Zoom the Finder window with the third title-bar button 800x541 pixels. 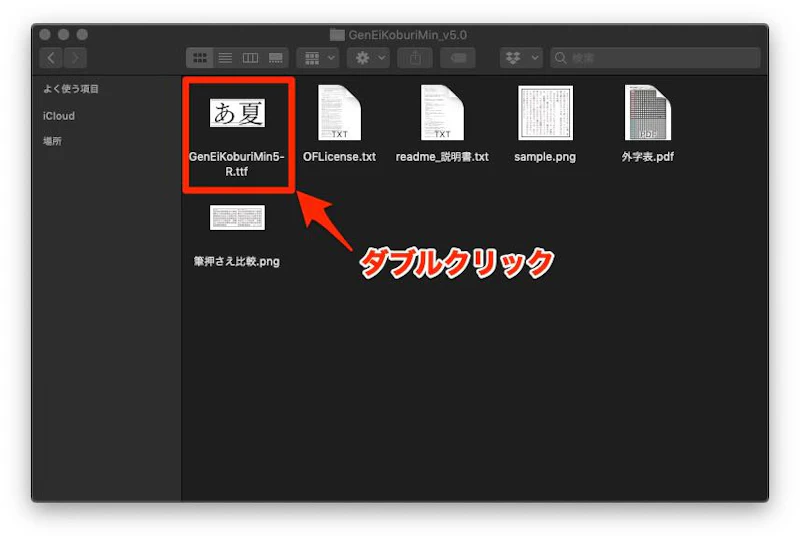pos(82,34)
